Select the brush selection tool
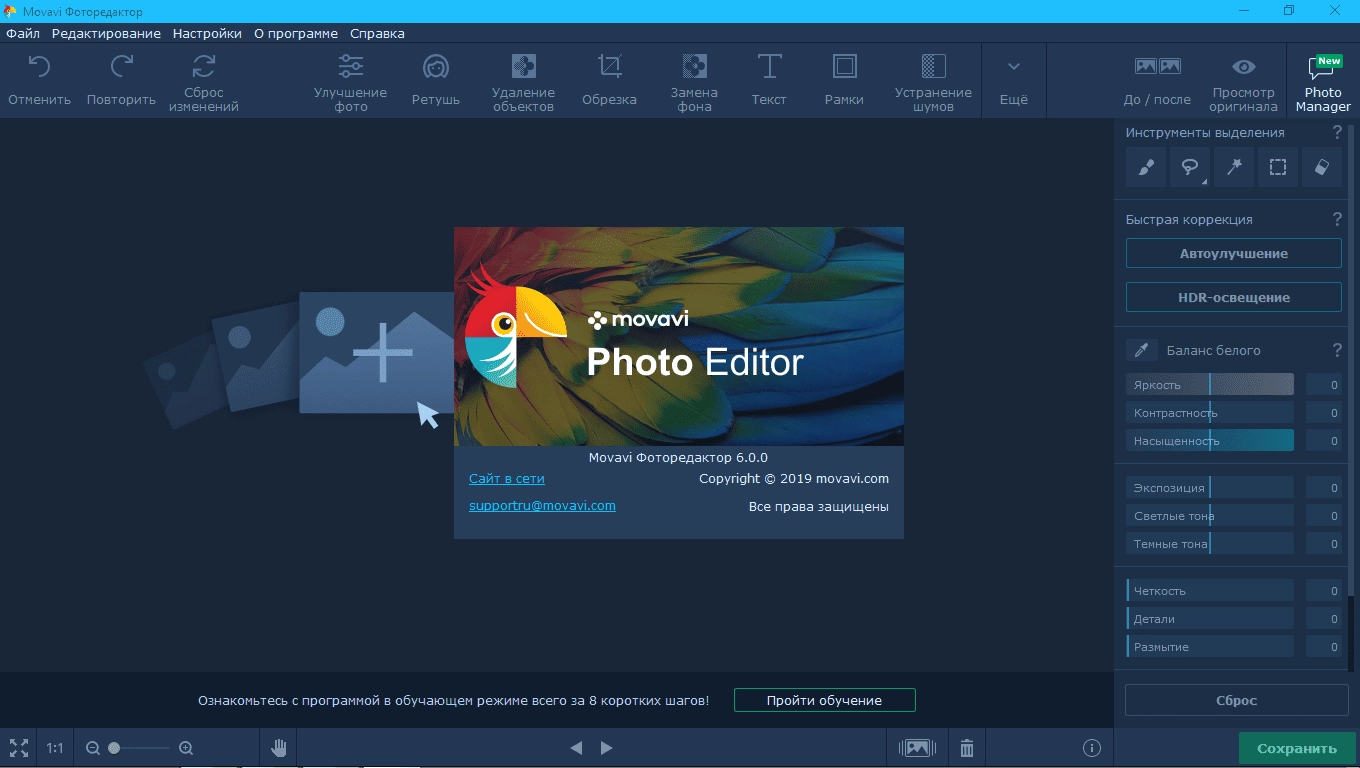This screenshot has width=1360, height=768. click(1146, 167)
